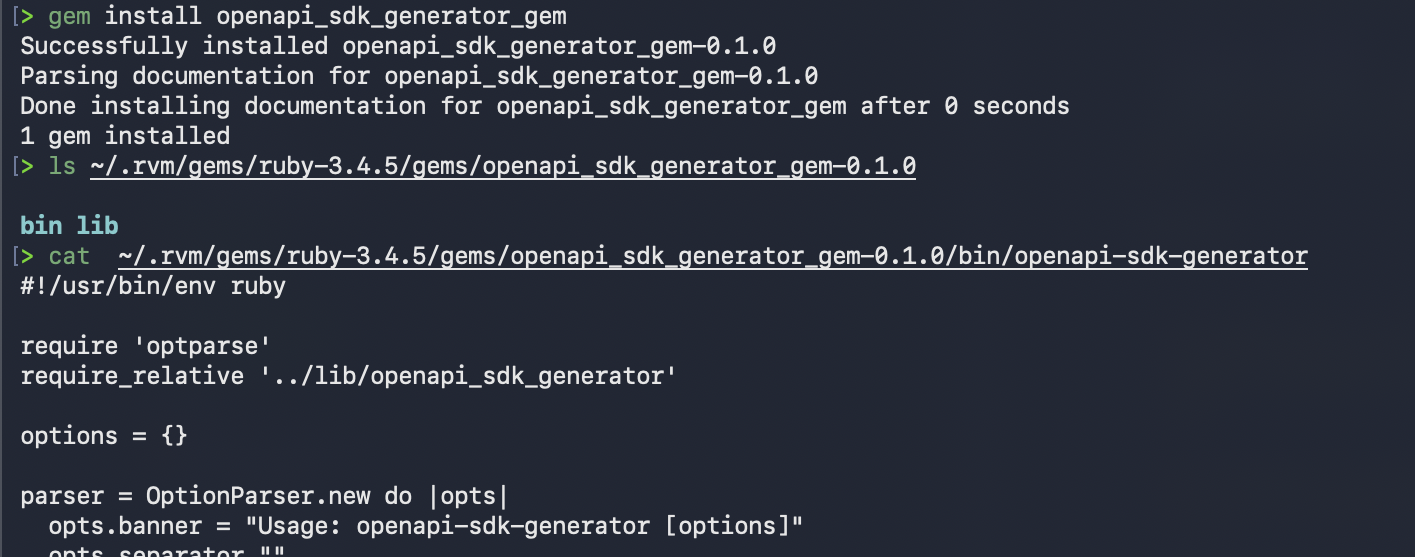Screen dimensions: 1415x557
Task: Open the underlined bin/openapi-sdk-generator file path
Action: point(712,256)
